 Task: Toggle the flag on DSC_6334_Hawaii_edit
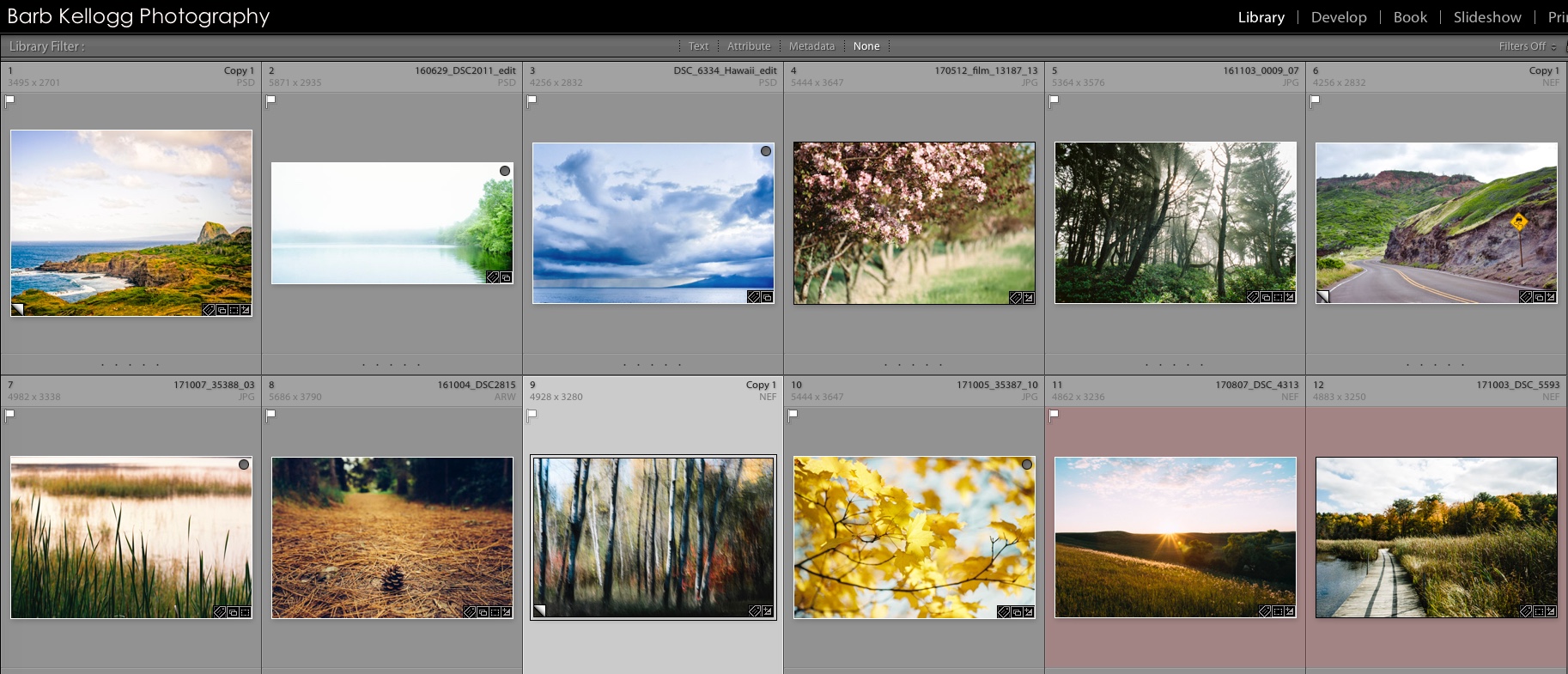point(532,100)
